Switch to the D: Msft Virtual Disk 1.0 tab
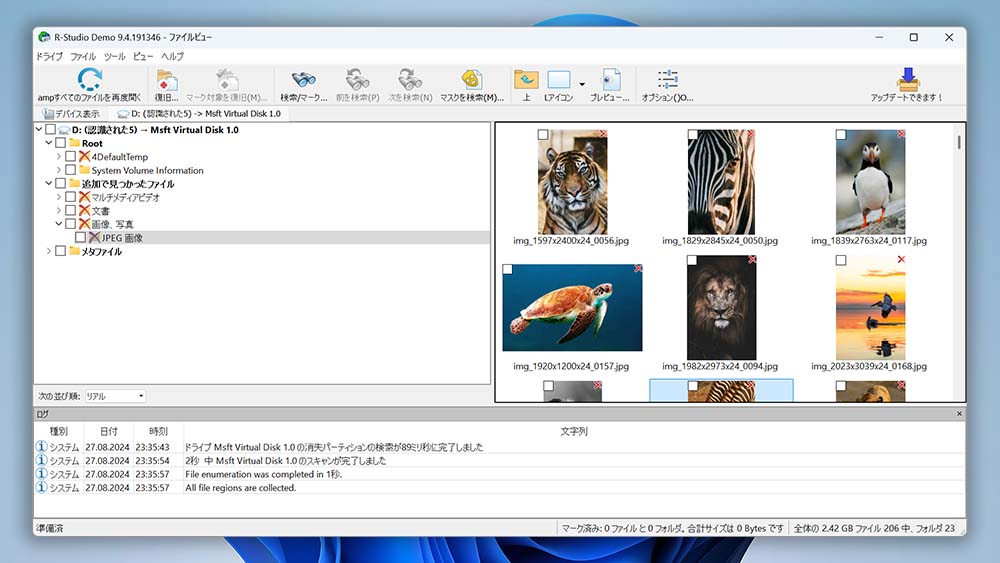The image size is (1000, 563). [199, 113]
